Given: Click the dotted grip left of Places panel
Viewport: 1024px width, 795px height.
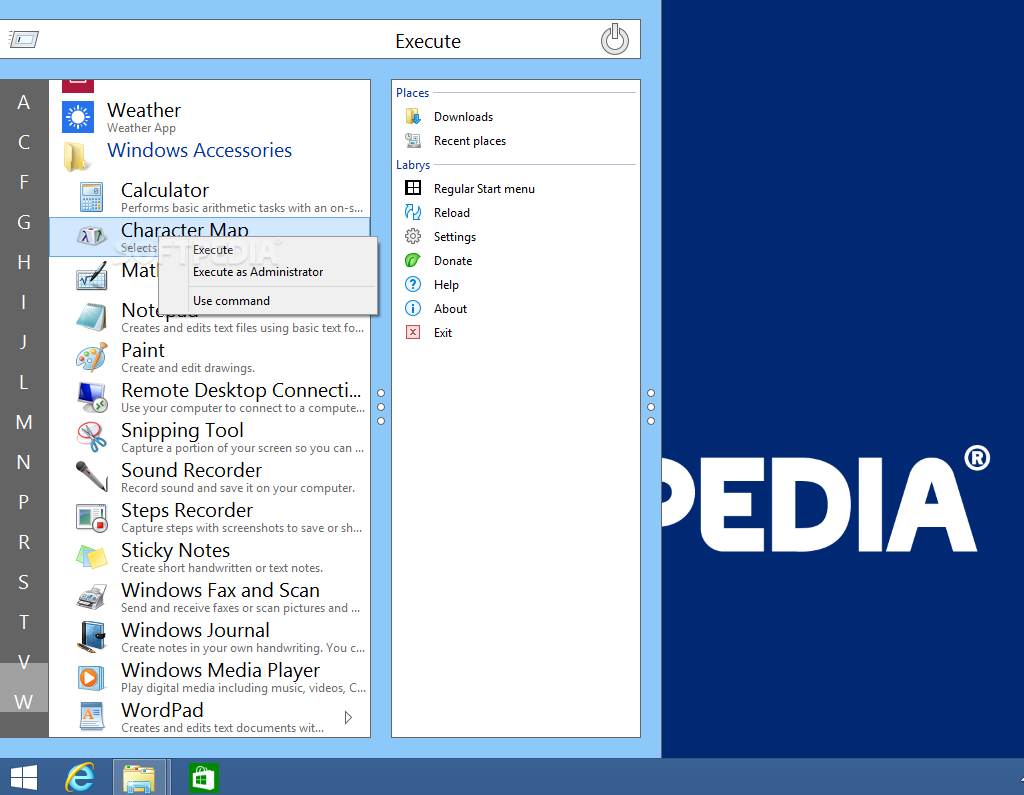Looking at the screenshot, I should [x=381, y=407].
